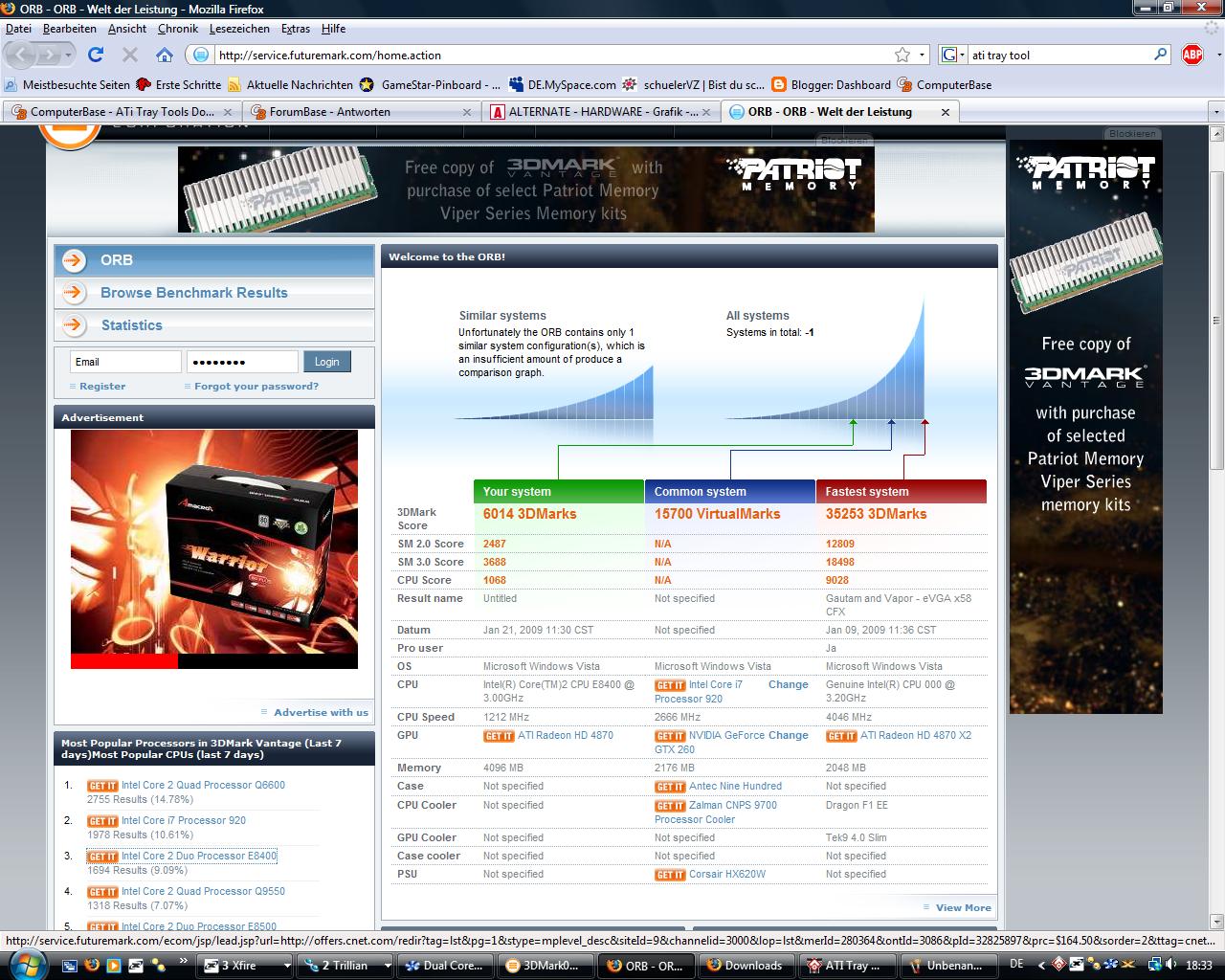Click GET IT badge for ATI Radeon HD 4870 X2
Viewport: 1225px width, 980px height.
pos(841,736)
